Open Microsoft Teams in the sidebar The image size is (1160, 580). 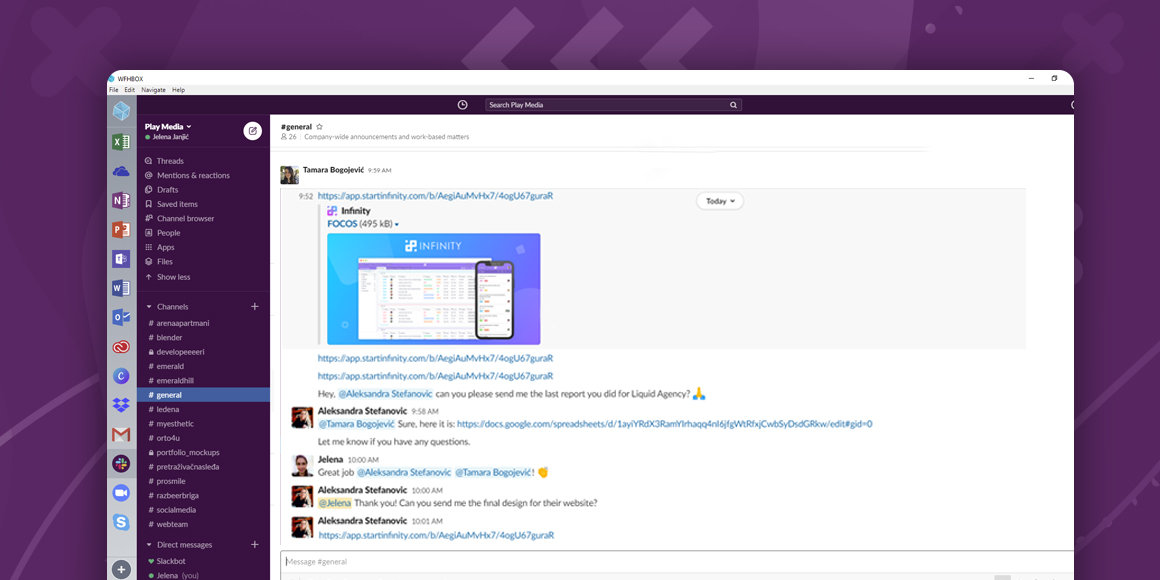click(x=121, y=259)
